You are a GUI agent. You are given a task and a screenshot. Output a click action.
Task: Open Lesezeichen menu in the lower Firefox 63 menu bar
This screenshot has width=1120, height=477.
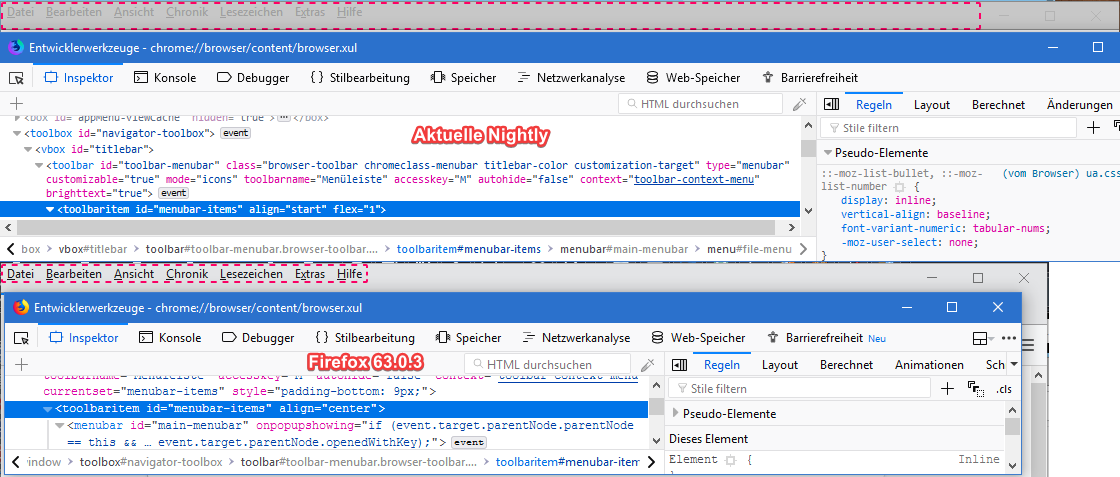[x=251, y=274]
